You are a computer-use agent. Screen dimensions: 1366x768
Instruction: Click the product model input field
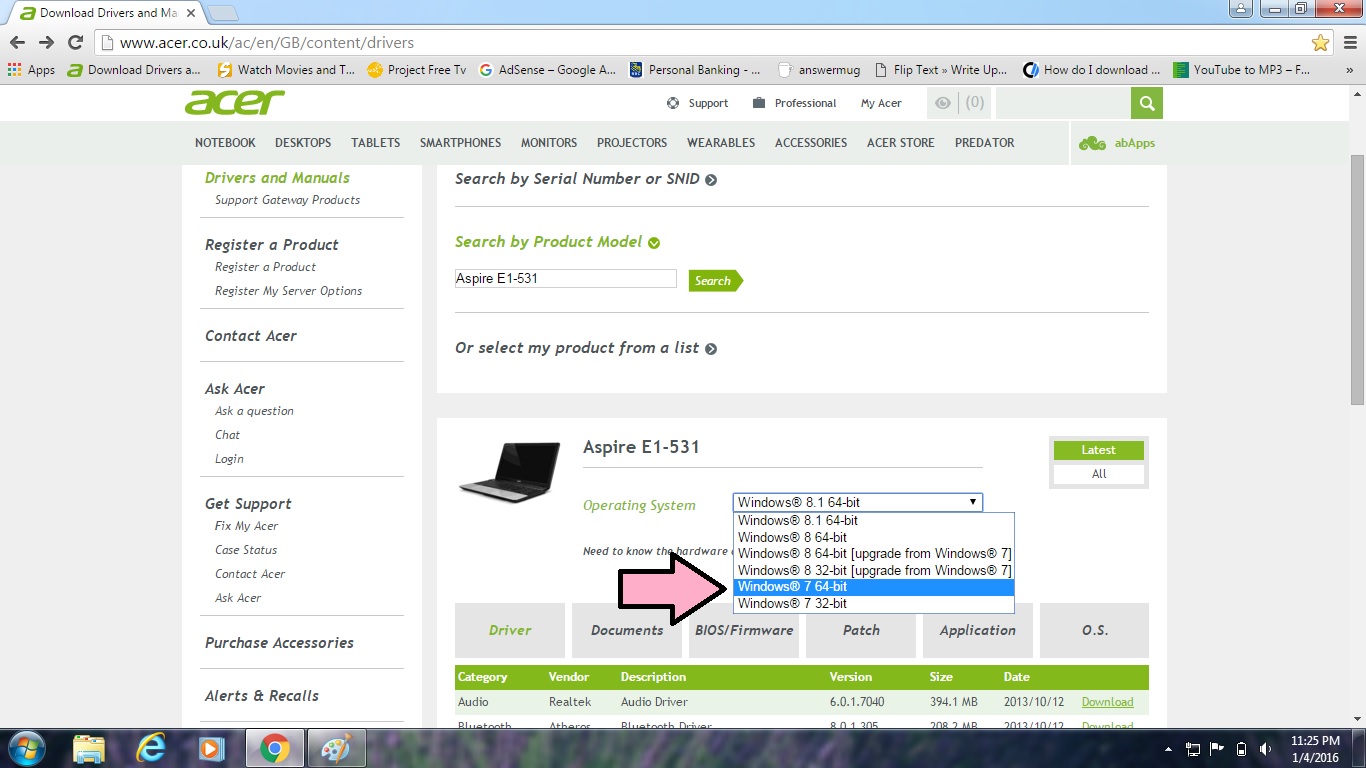[x=565, y=279]
